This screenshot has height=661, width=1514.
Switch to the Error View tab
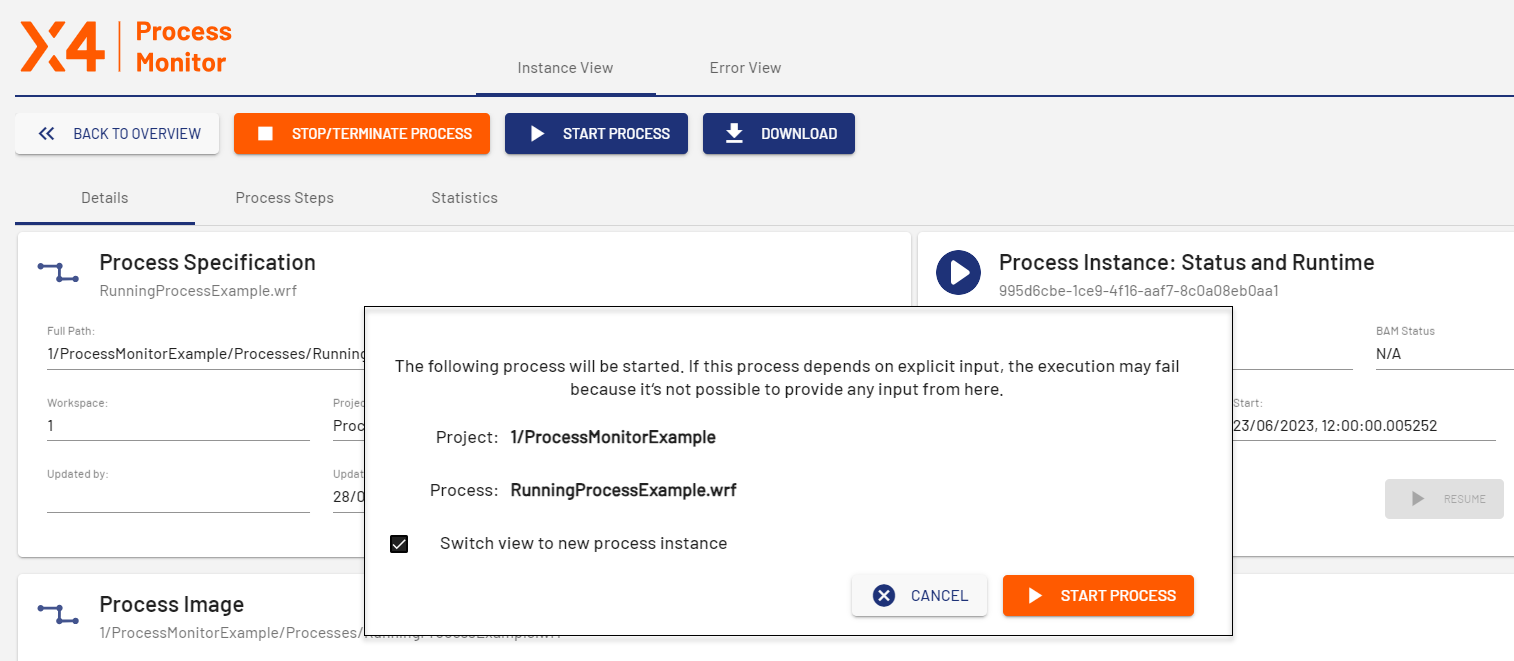click(x=745, y=68)
